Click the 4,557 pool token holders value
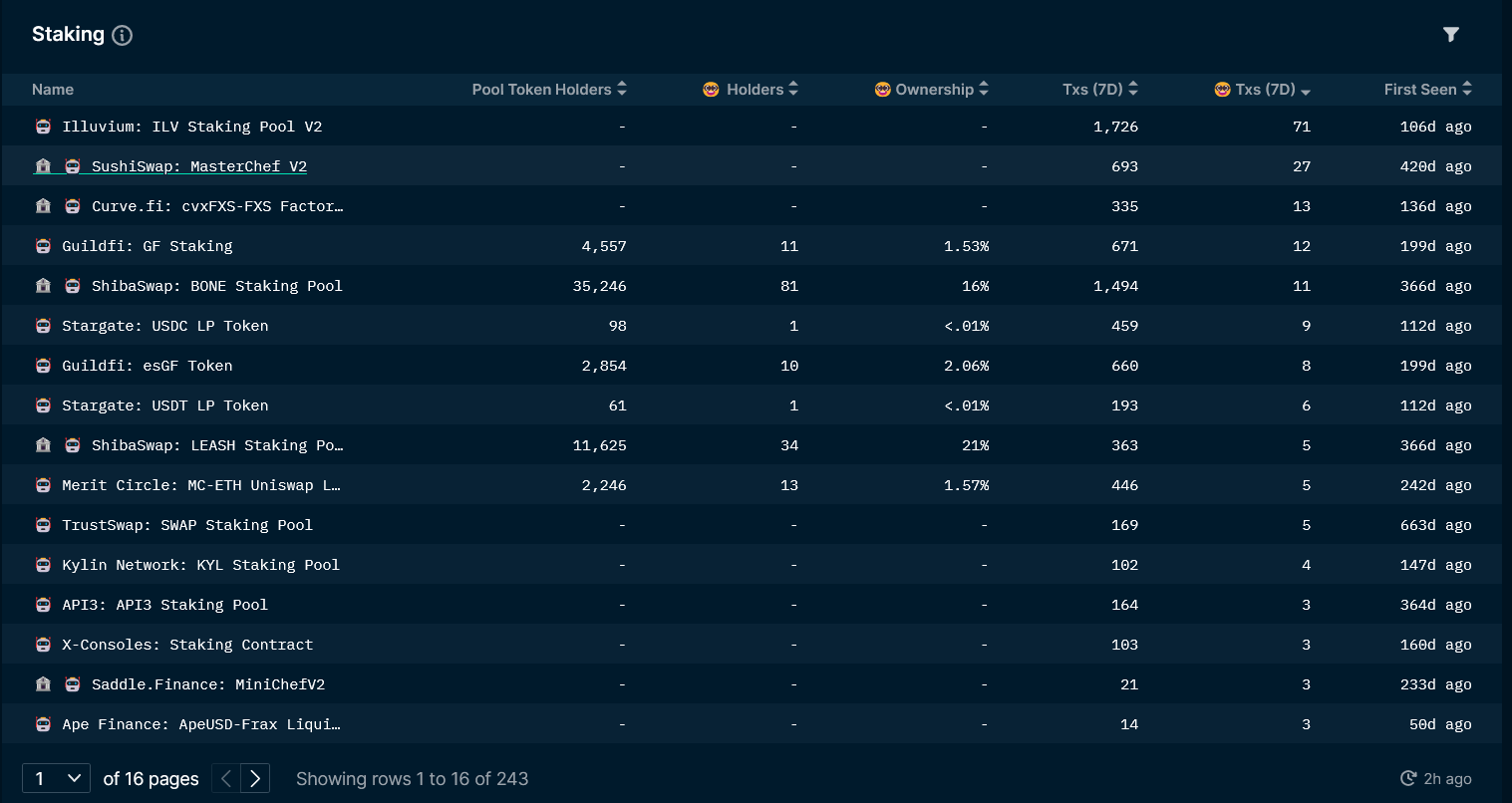Screen dimensions: 1512x803 [604, 246]
